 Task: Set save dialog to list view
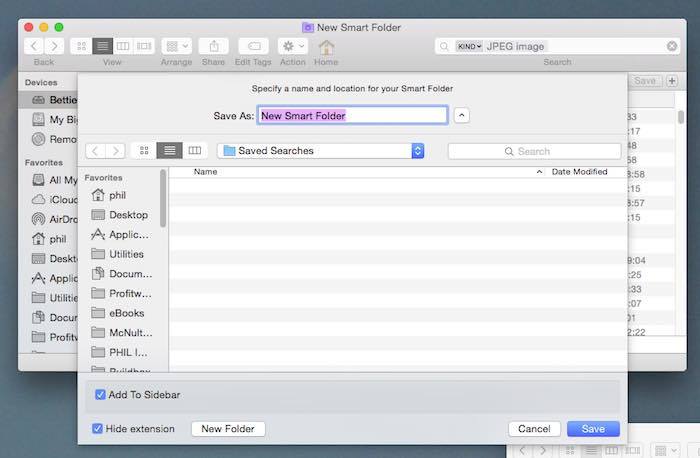coord(169,151)
